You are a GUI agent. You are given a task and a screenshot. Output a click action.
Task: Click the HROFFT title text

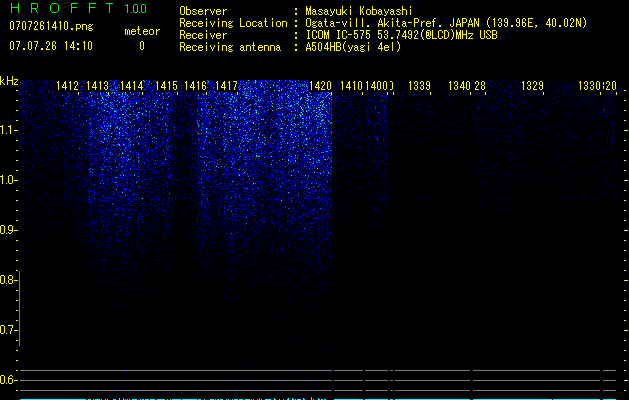pyautogui.click(x=62, y=8)
